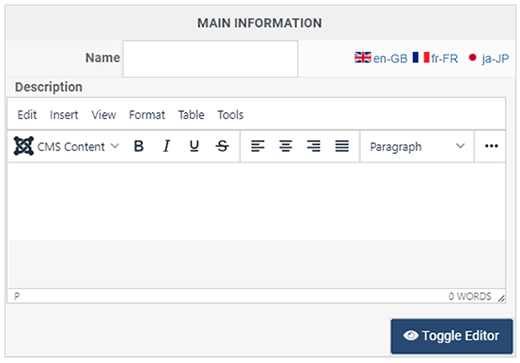The image size is (520, 363).
Task: Apply underline formatting
Action: coord(194,146)
